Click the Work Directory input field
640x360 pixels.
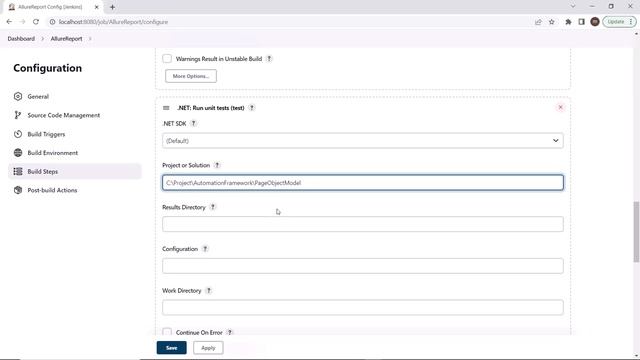click(x=363, y=307)
